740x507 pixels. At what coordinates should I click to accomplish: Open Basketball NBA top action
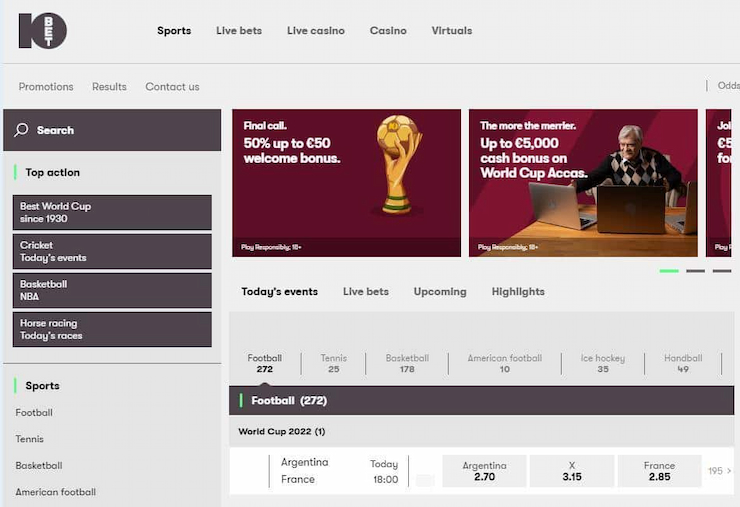[112, 290]
